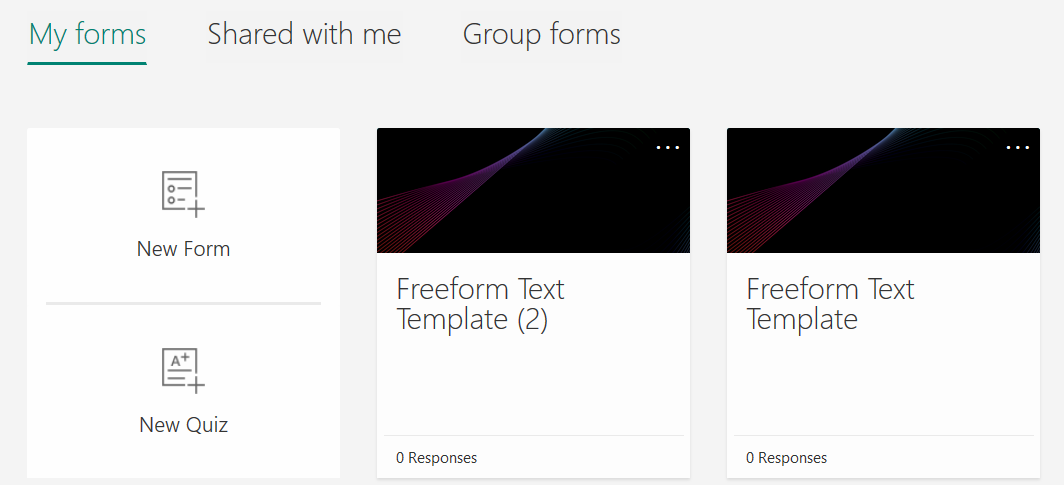Screen dimensions: 1064x485
Task: Open the three-dot menu on Freeform Text Template
Action: pos(1018,147)
